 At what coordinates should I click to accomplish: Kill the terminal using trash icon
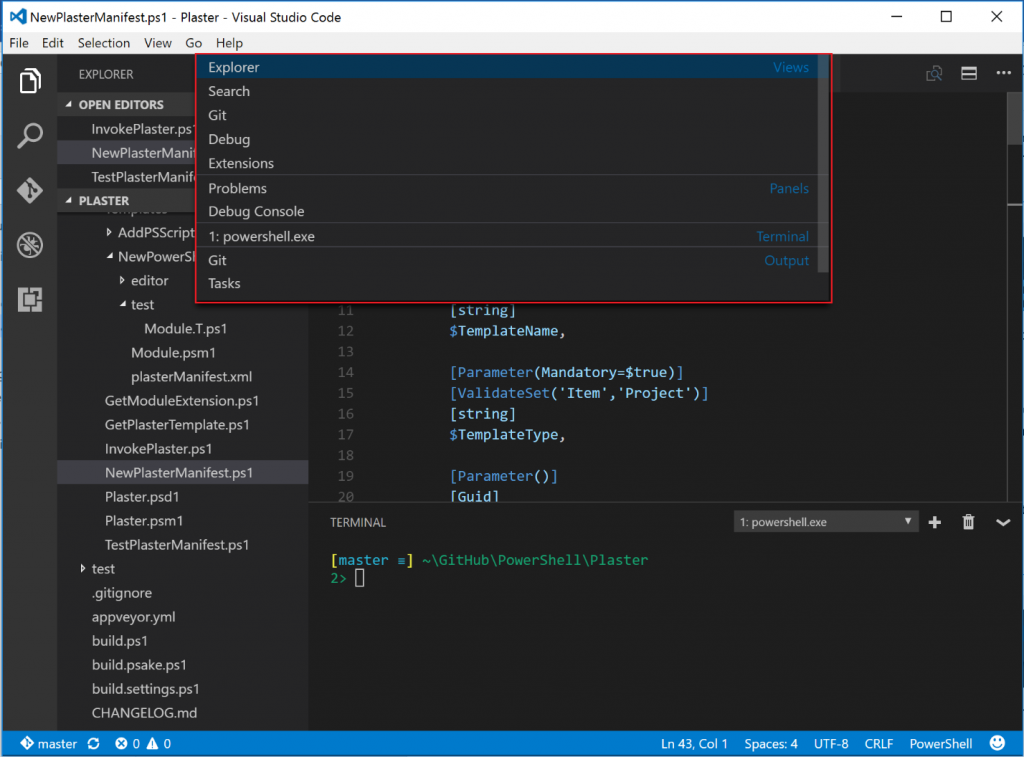968,522
